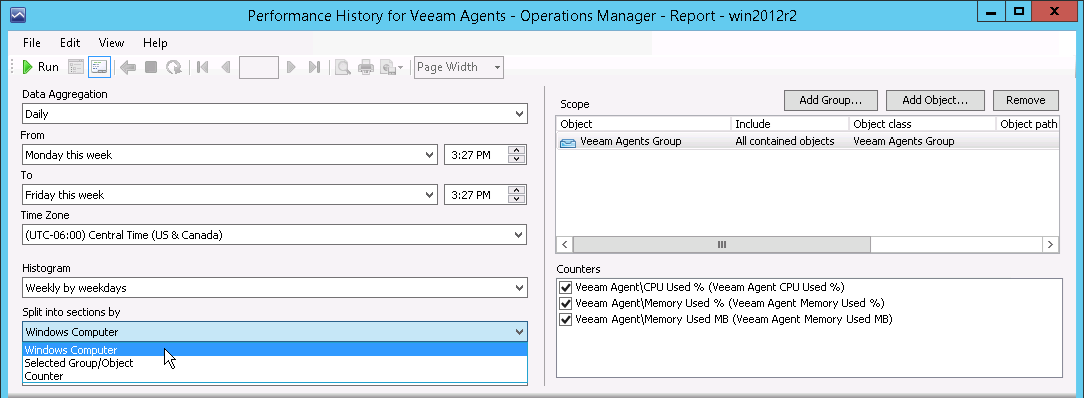Open the View menu
This screenshot has height=398, width=1084.
pyautogui.click(x=111, y=43)
